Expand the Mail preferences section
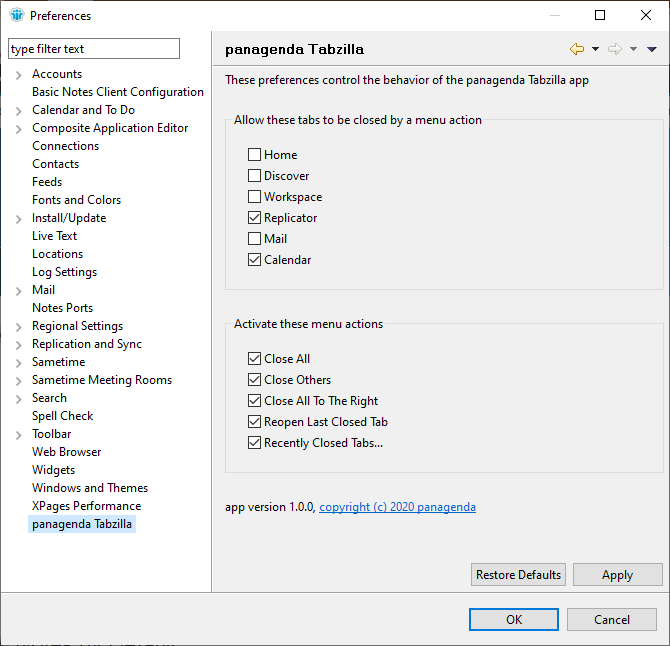The height and width of the screenshot is (646, 670). coord(19,291)
